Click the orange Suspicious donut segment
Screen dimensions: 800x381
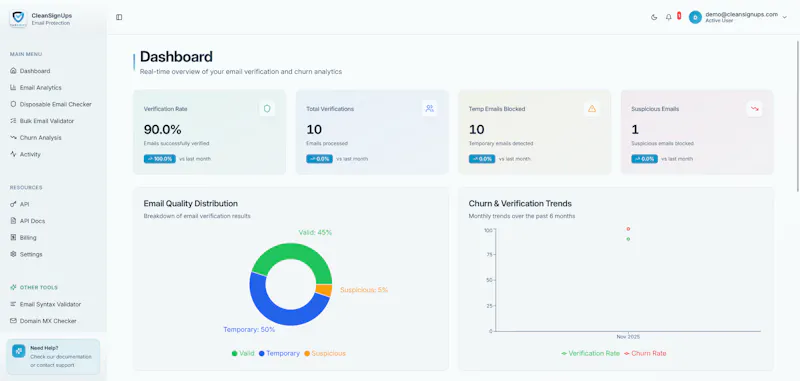(324, 290)
